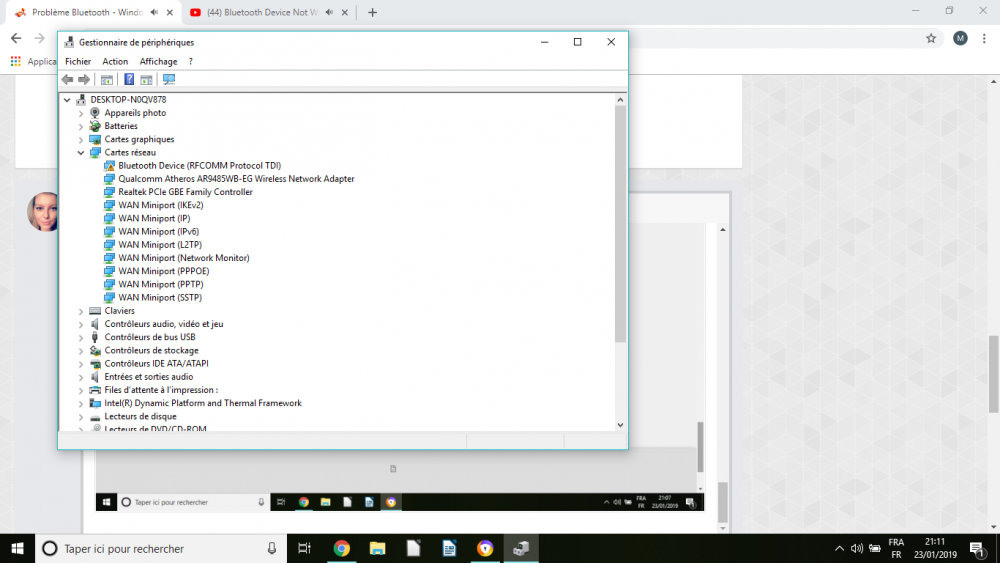Click the bookmark star in Chrome address bar

tap(931, 38)
